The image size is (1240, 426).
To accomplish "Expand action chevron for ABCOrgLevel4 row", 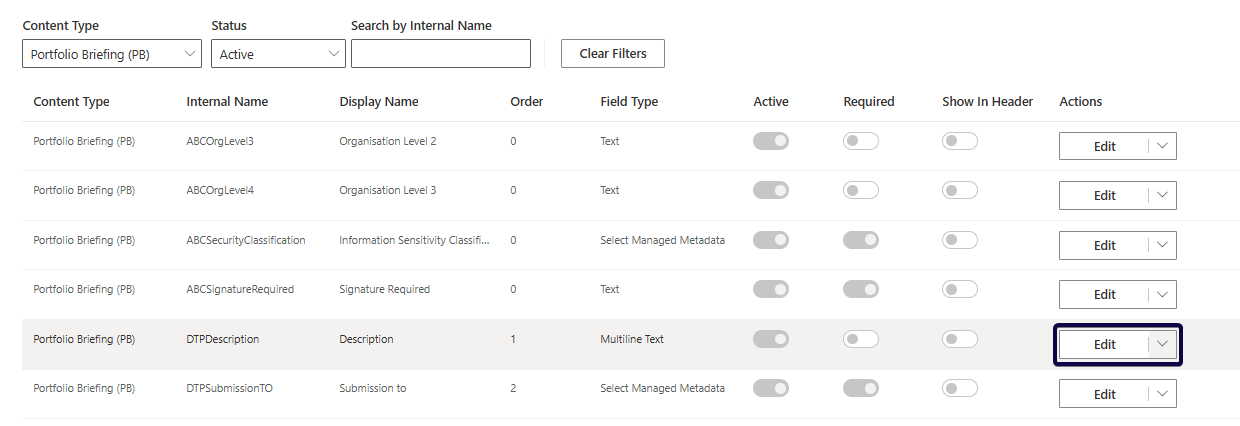I will (x=1162, y=195).
